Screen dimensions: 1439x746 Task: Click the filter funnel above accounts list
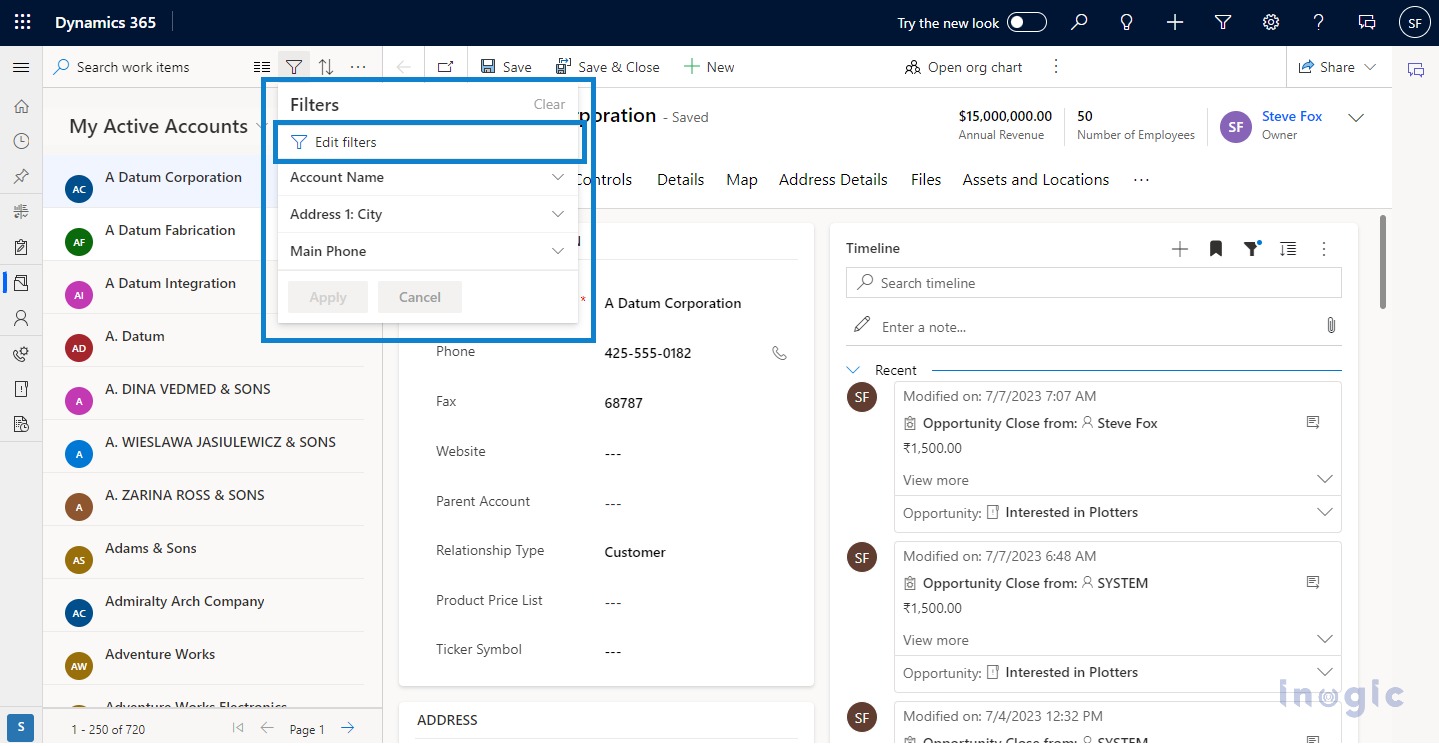pos(294,67)
